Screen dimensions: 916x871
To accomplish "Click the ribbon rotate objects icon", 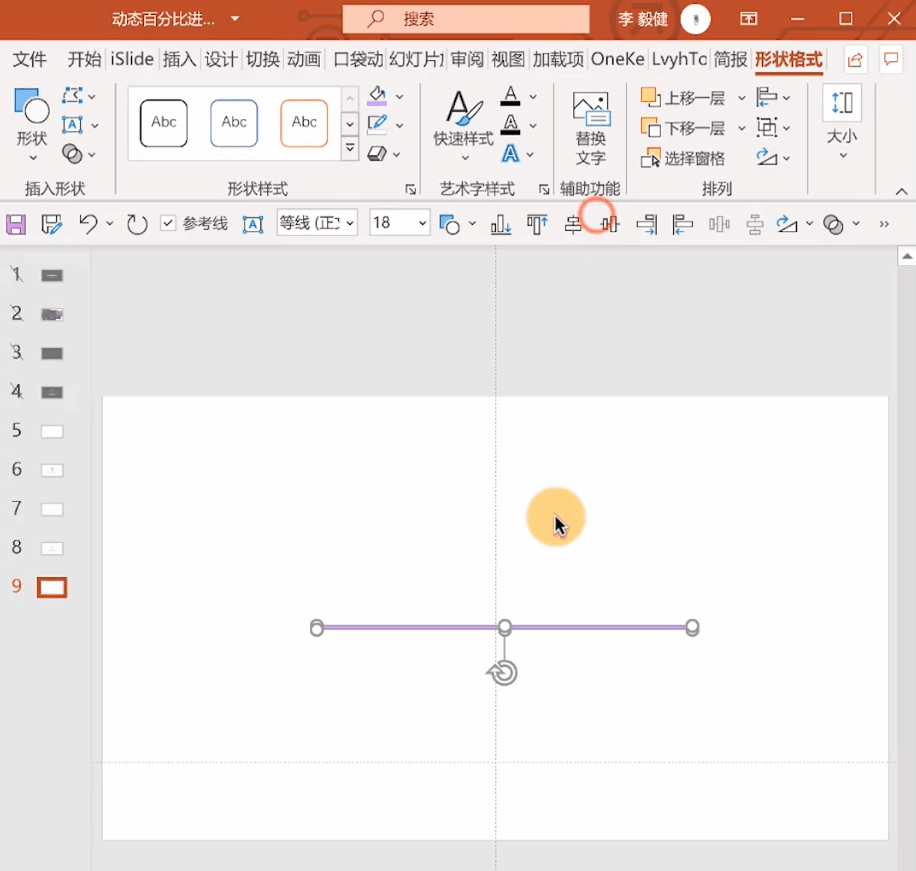I will pyautogui.click(x=766, y=157).
